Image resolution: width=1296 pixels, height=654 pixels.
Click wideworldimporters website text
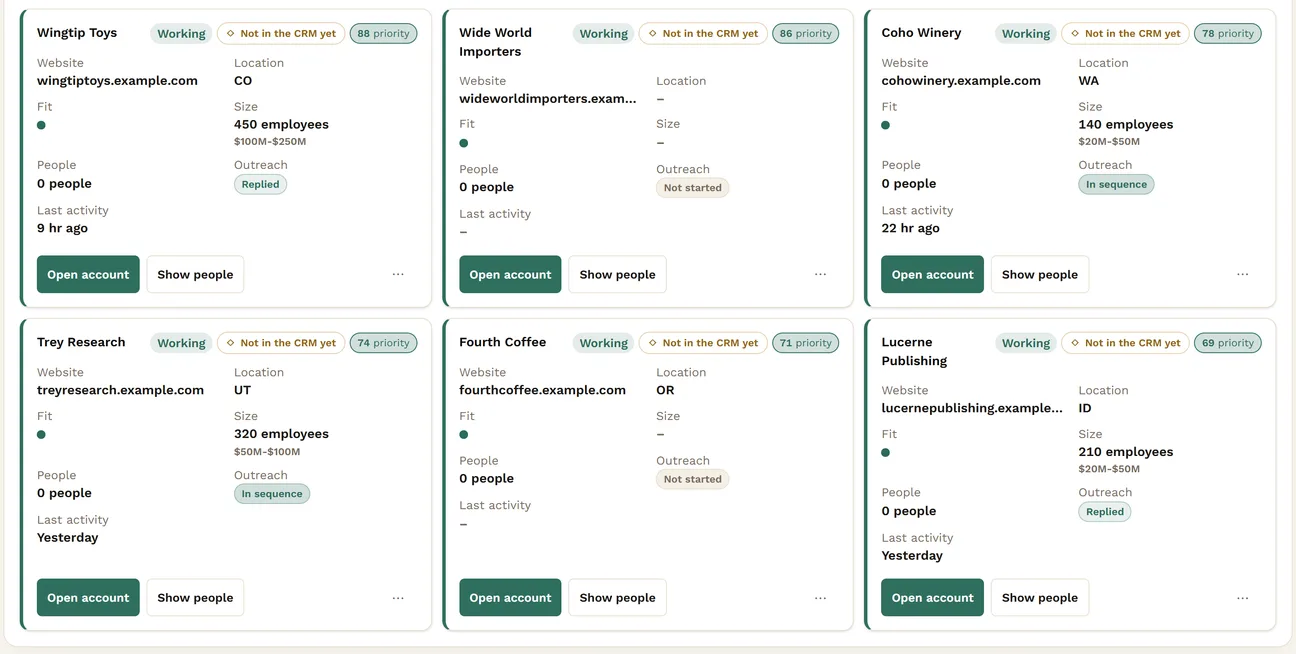click(x=548, y=99)
